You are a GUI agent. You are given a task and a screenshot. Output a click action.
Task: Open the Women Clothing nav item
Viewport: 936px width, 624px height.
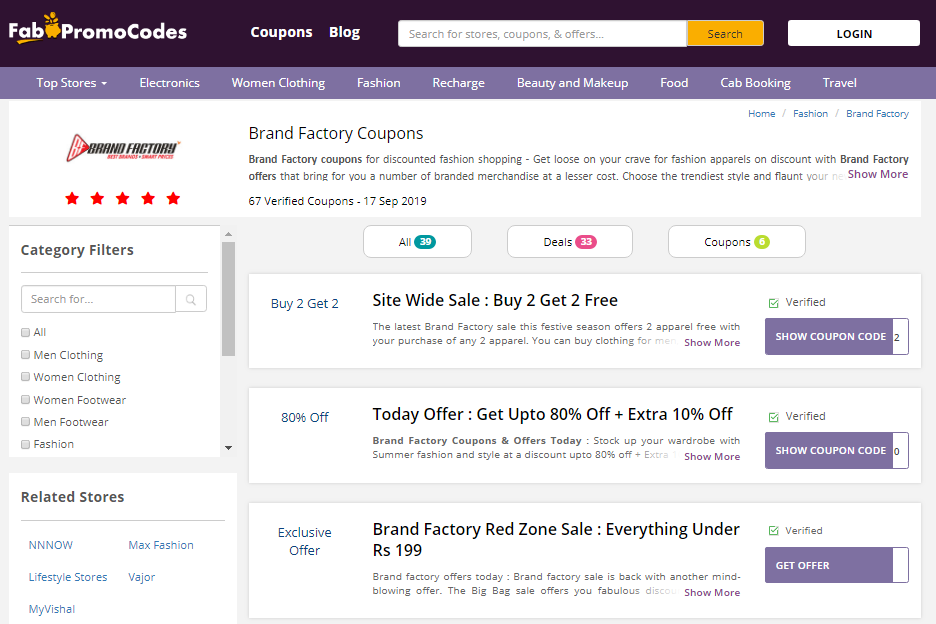(278, 83)
